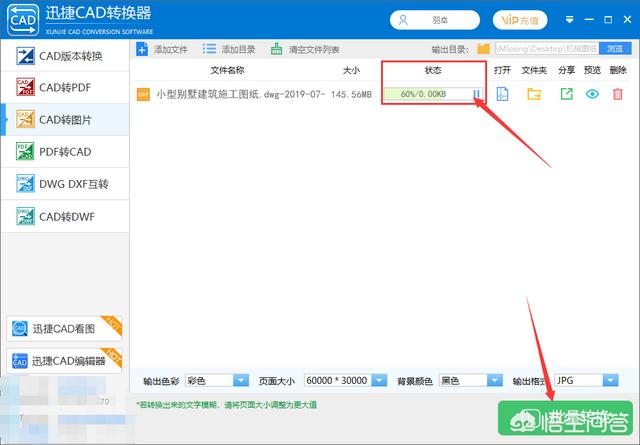This screenshot has height=445, width=640.
Task: Expand the 输出色彩 dropdown
Action: coord(240,381)
